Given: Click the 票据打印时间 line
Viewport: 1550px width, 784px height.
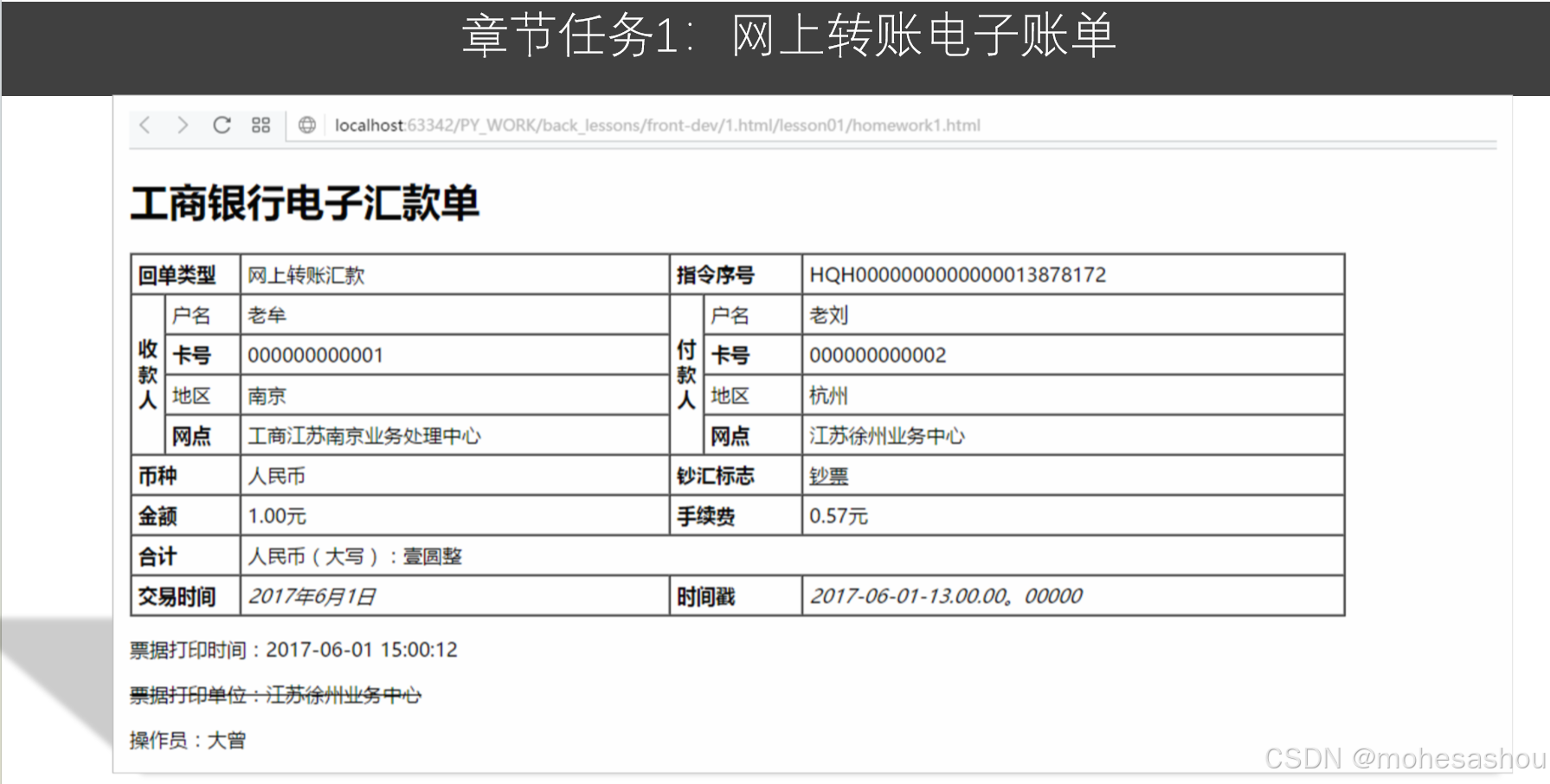Looking at the screenshot, I should coord(293,650).
